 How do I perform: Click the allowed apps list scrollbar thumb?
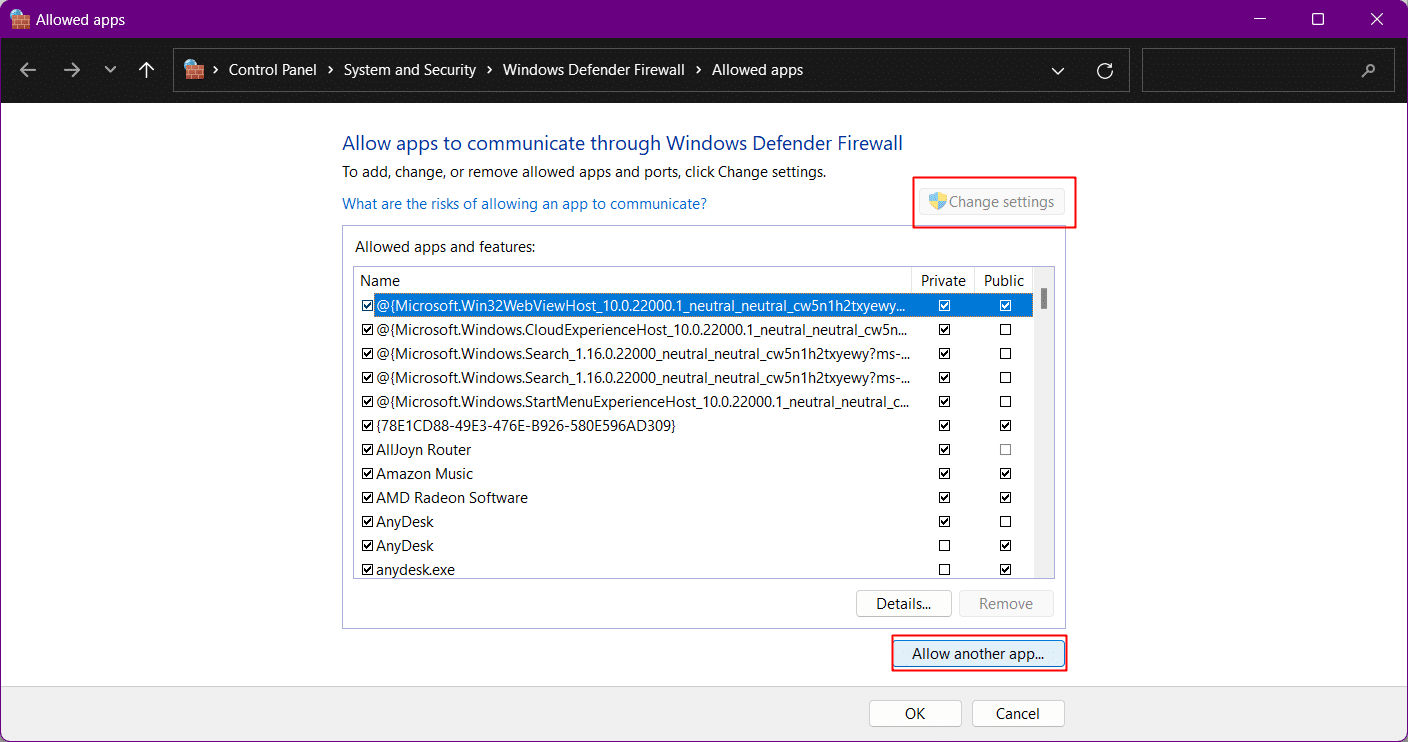(1044, 299)
